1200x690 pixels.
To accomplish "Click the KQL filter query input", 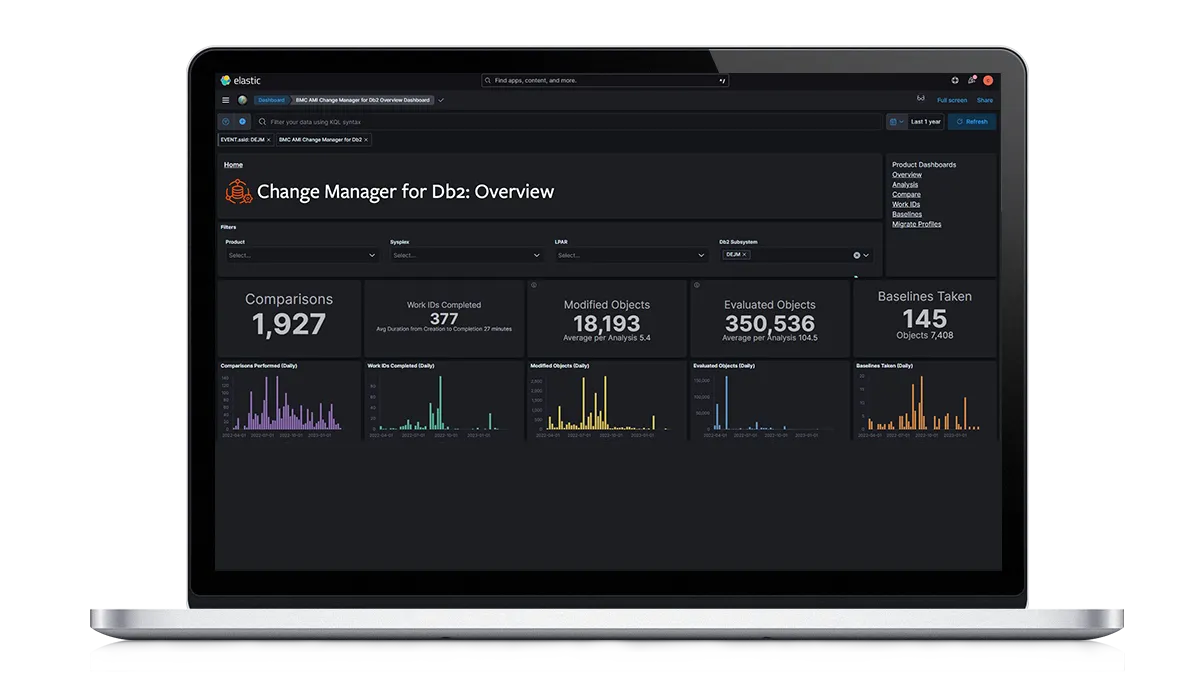I will pos(567,122).
